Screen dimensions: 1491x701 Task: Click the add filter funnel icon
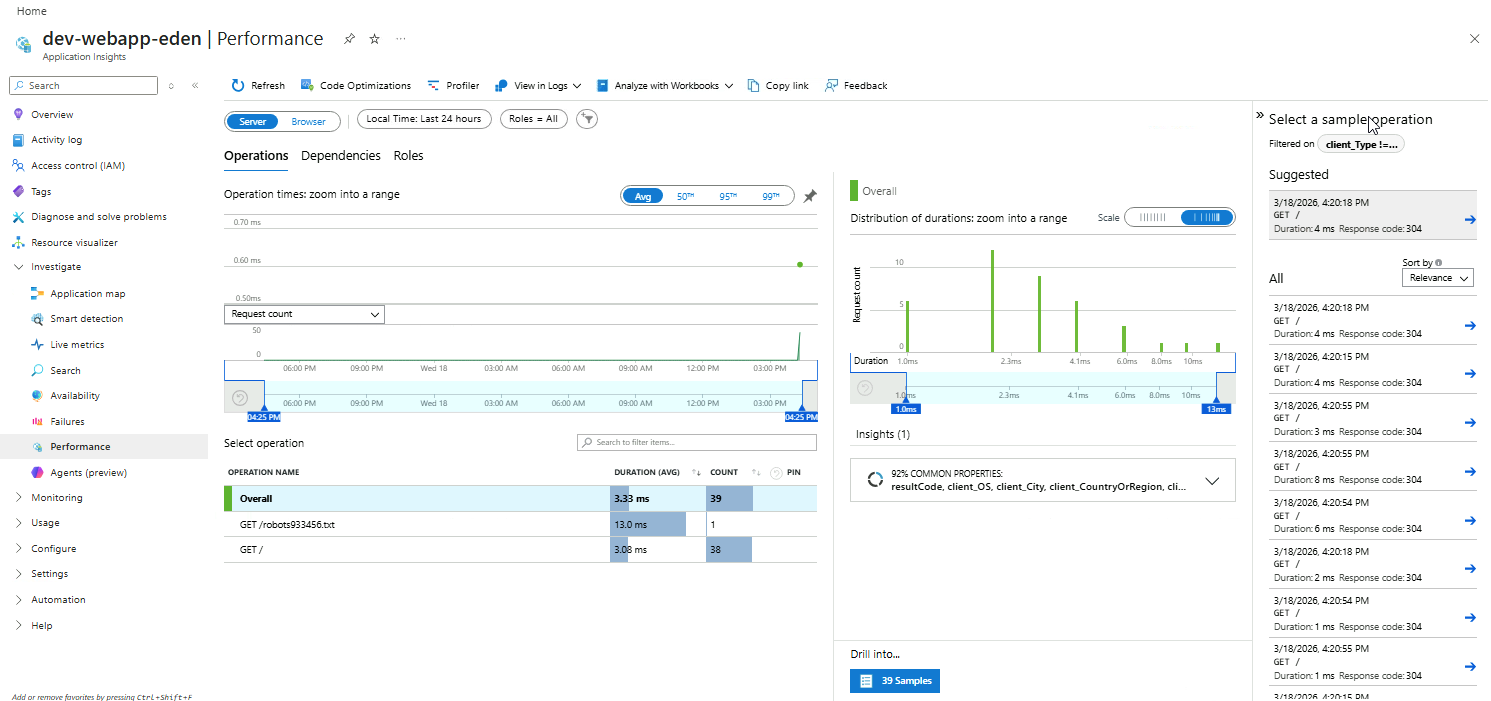point(588,120)
